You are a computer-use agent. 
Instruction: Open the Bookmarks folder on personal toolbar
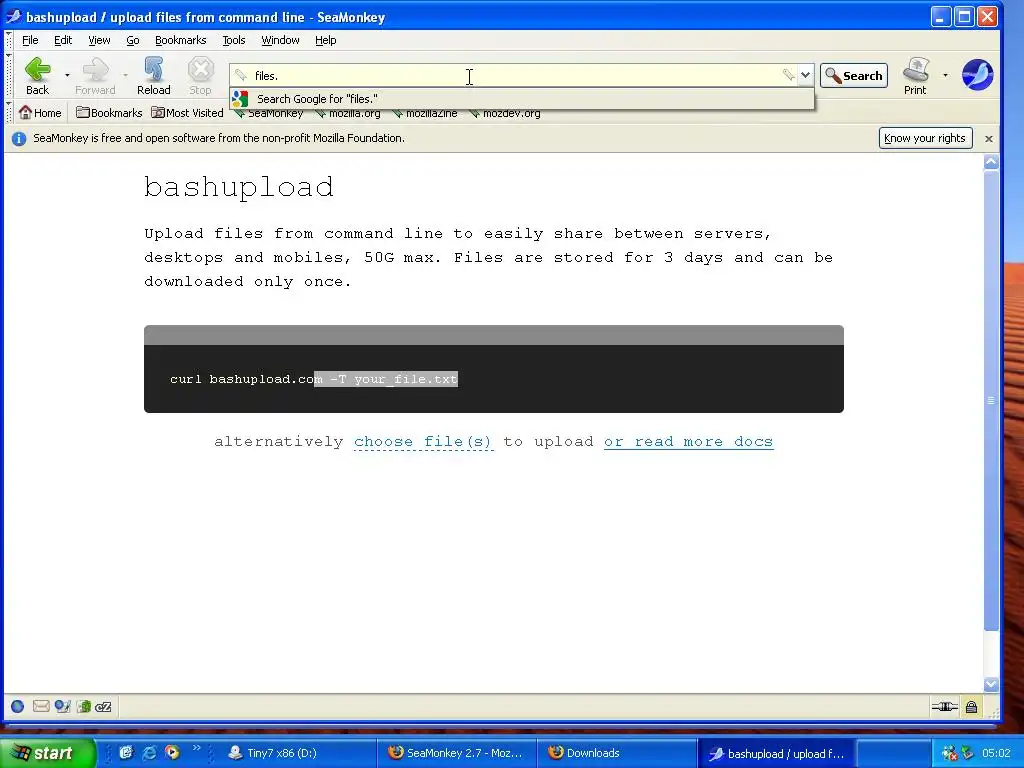click(x=109, y=113)
